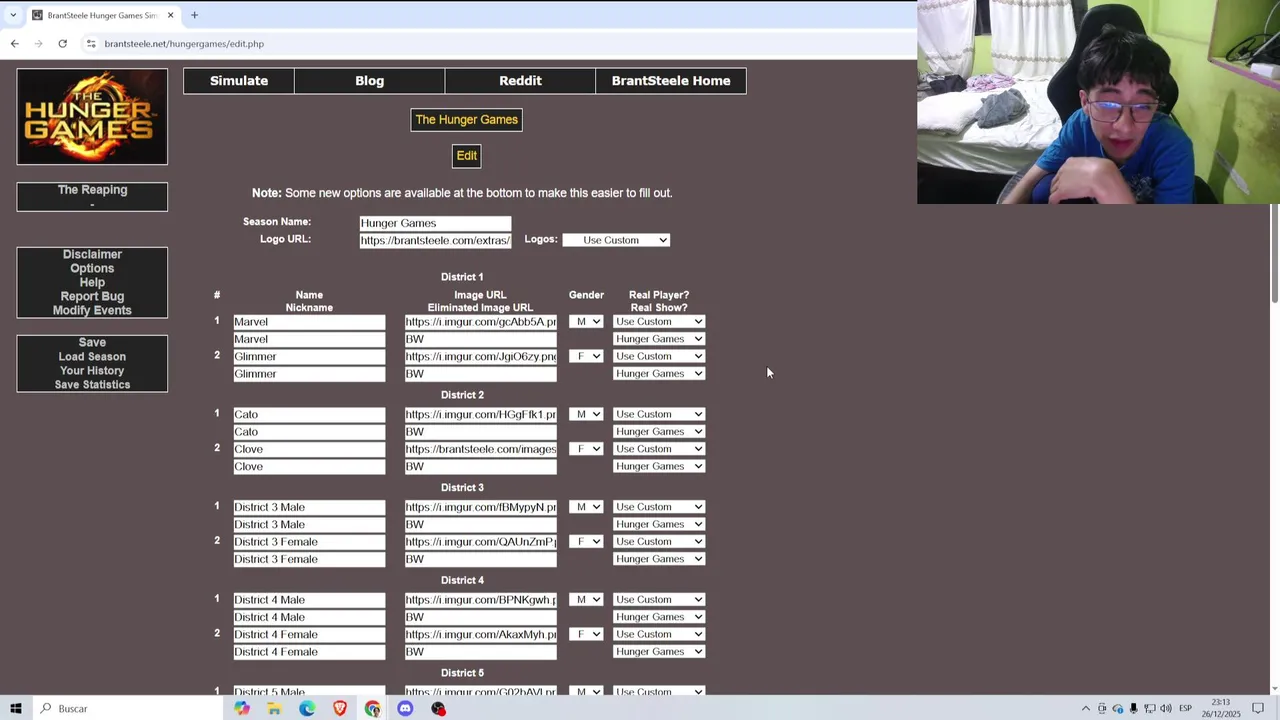This screenshot has height=720, width=1280.
Task: View site information icon in address bar
Action: click(91, 44)
